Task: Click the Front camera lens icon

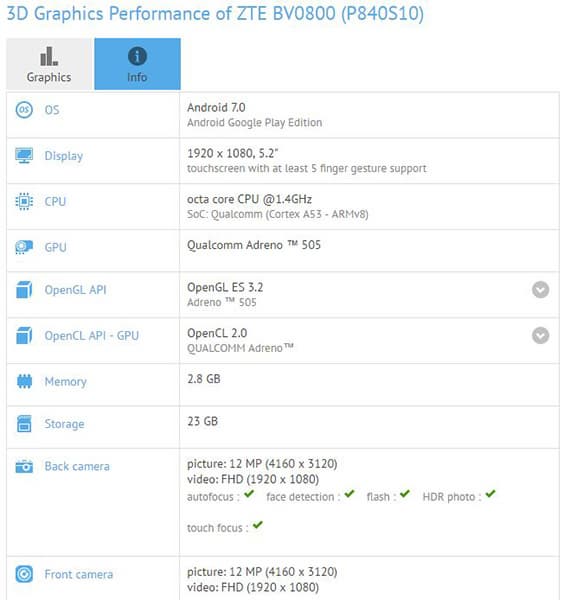Action: [24, 574]
